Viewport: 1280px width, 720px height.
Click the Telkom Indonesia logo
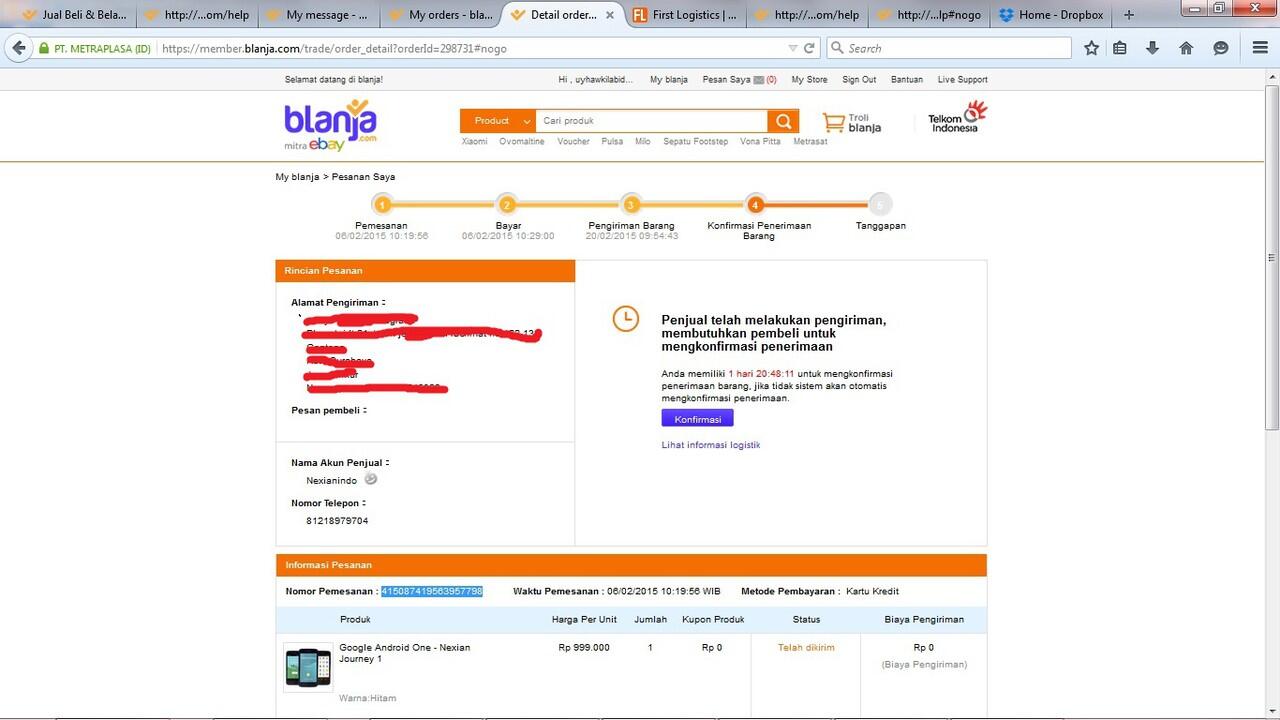pos(957,117)
